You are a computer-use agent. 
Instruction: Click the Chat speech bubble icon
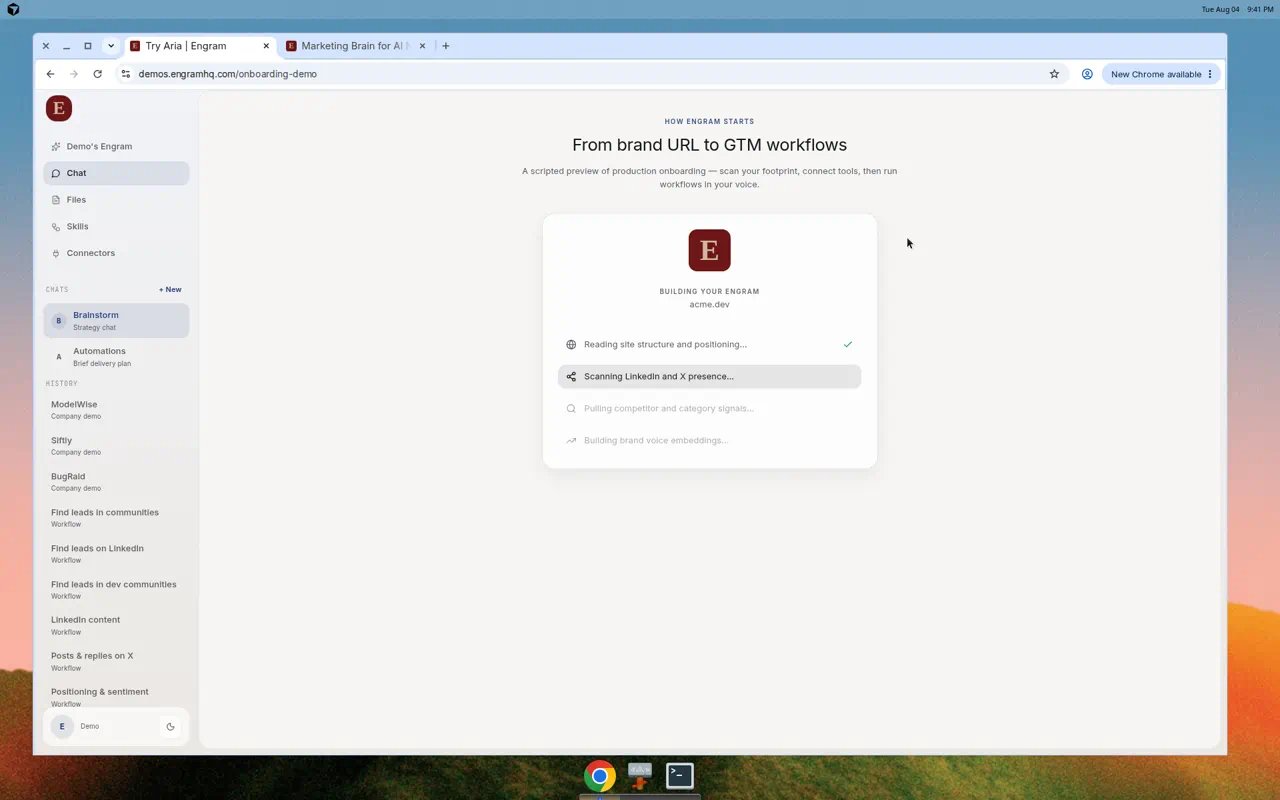pyautogui.click(x=56, y=173)
